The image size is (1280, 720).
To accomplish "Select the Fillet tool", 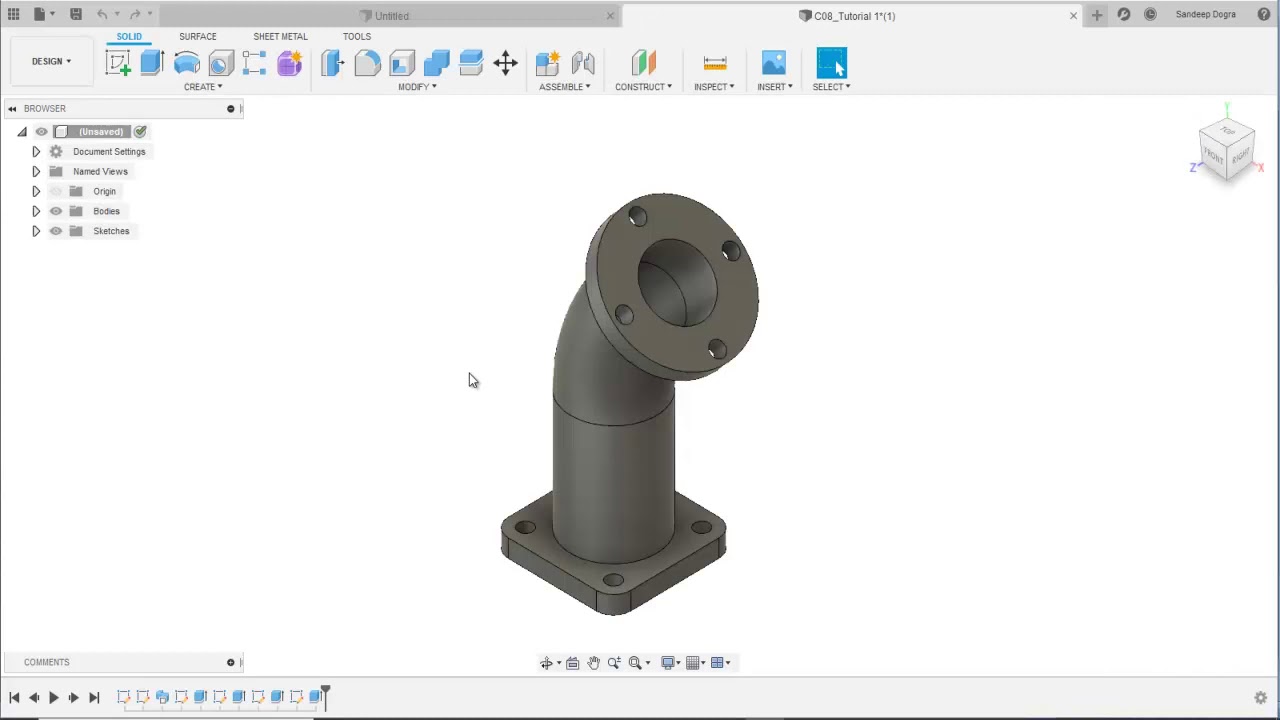I will pos(367,63).
